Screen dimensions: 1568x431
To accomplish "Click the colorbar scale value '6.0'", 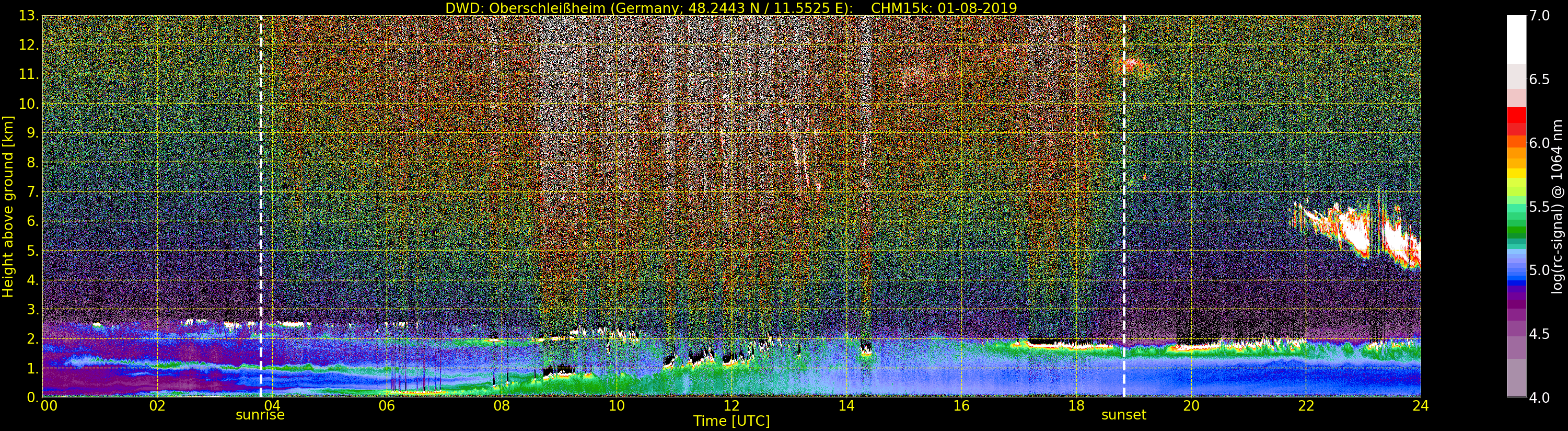I will click(x=1539, y=143).
